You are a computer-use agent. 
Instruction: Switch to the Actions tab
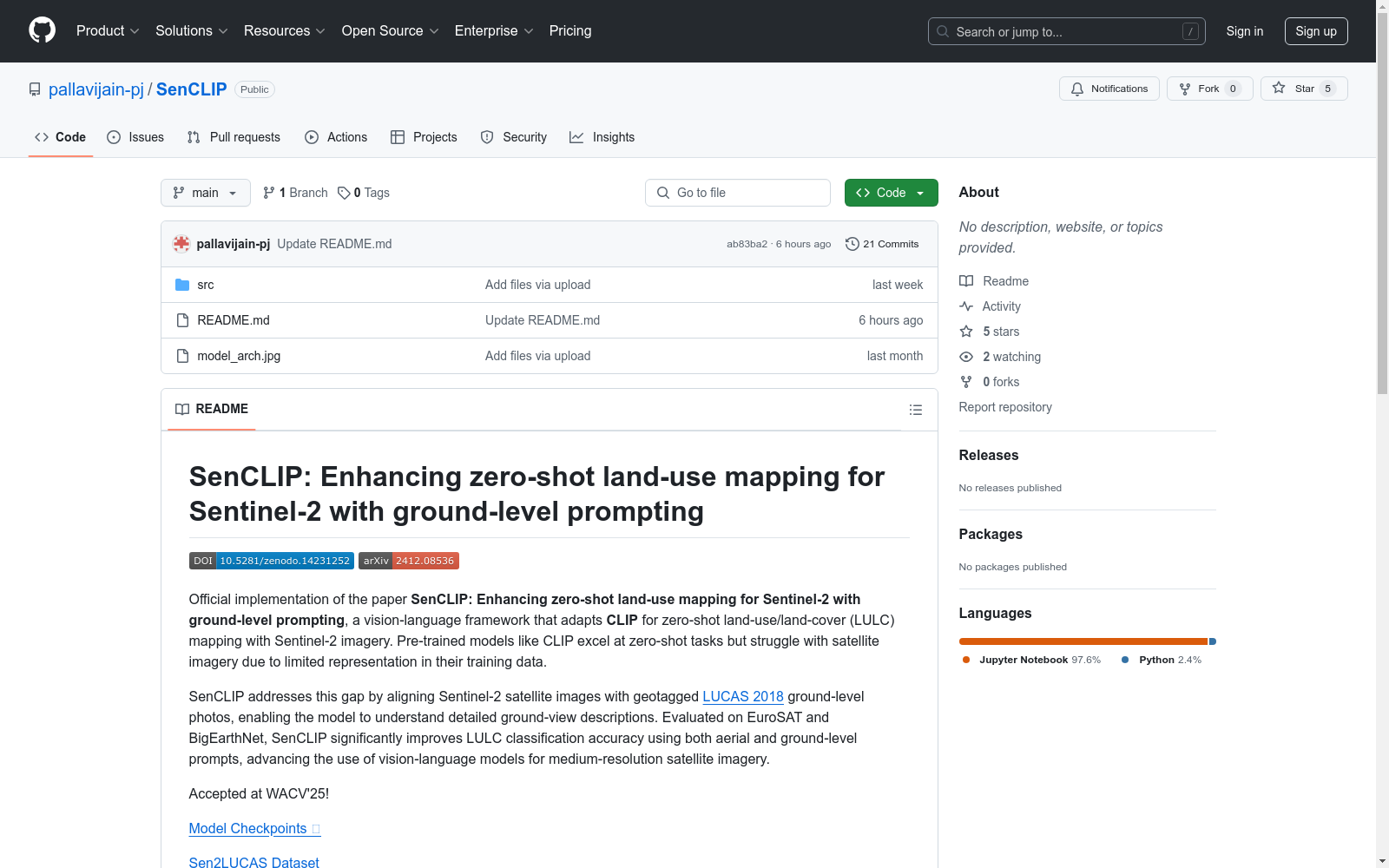coord(336,137)
